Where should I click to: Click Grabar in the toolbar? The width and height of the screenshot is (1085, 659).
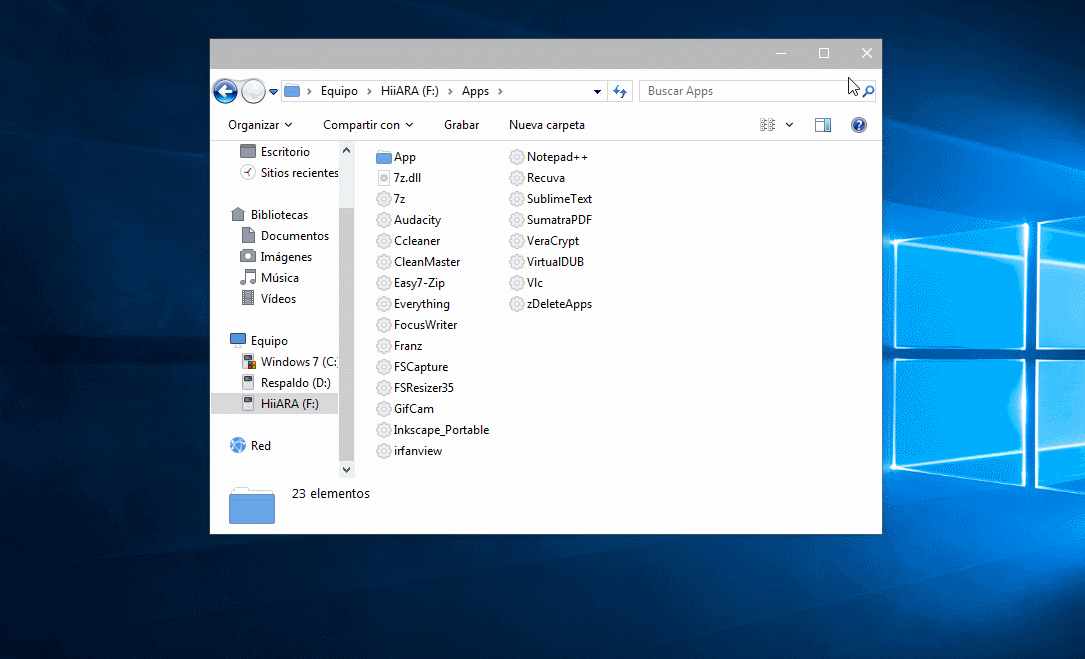point(462,125)
